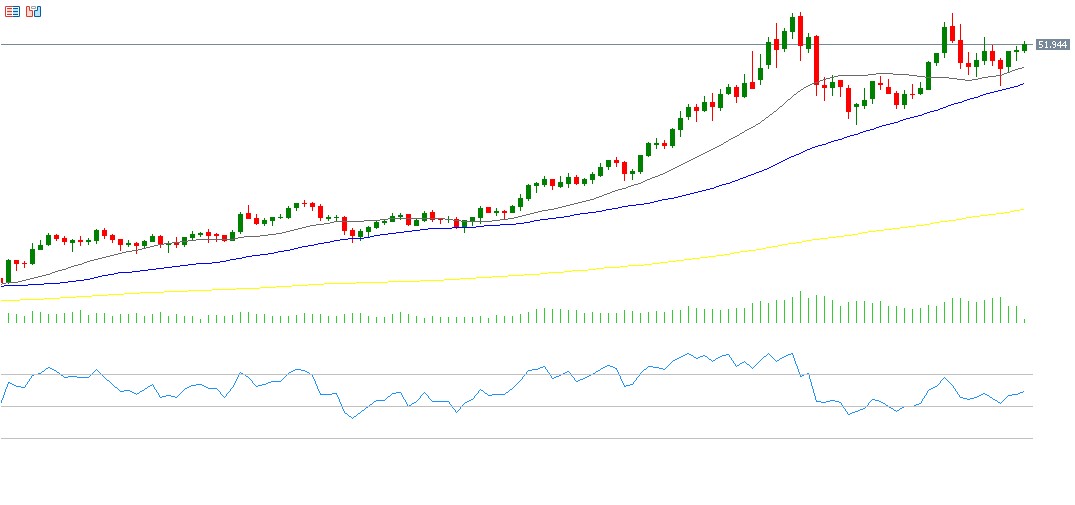Click the tallest green volume bar

(800, 307)
